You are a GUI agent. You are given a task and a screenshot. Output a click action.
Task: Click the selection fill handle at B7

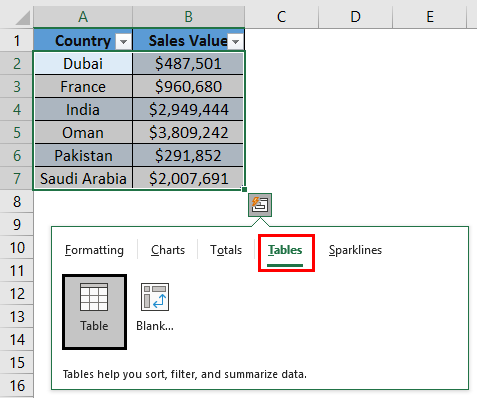click(x=244, y=189)
